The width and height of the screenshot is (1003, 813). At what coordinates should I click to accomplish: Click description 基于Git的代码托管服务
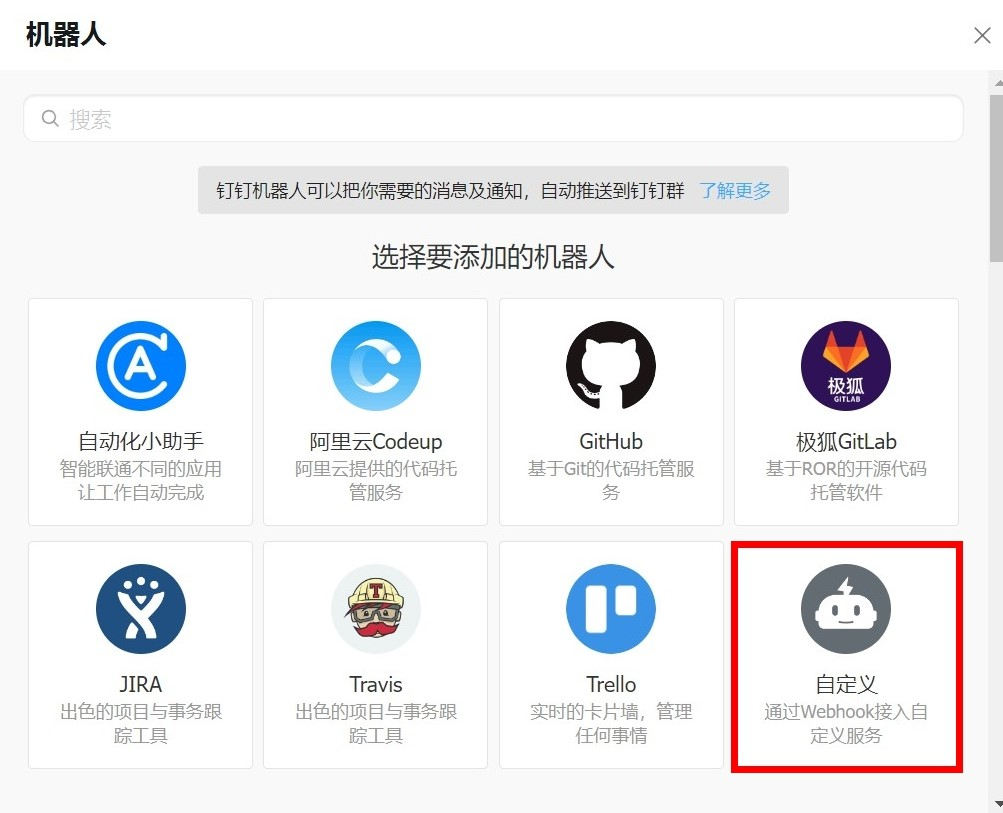611,480
